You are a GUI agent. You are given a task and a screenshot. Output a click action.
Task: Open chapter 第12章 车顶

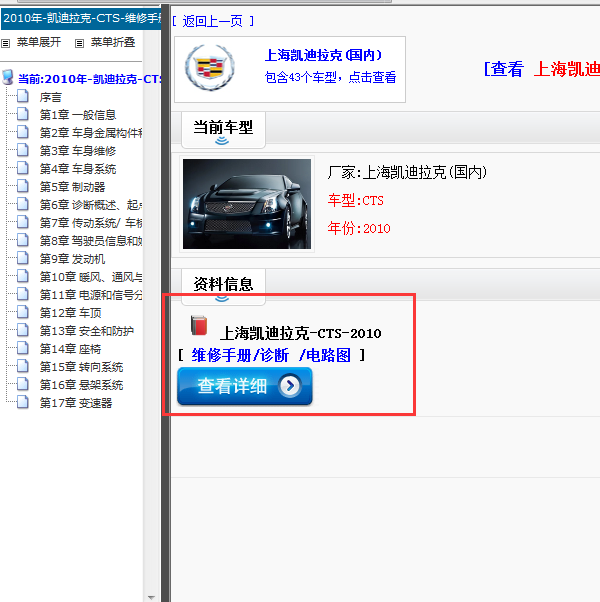71,313
